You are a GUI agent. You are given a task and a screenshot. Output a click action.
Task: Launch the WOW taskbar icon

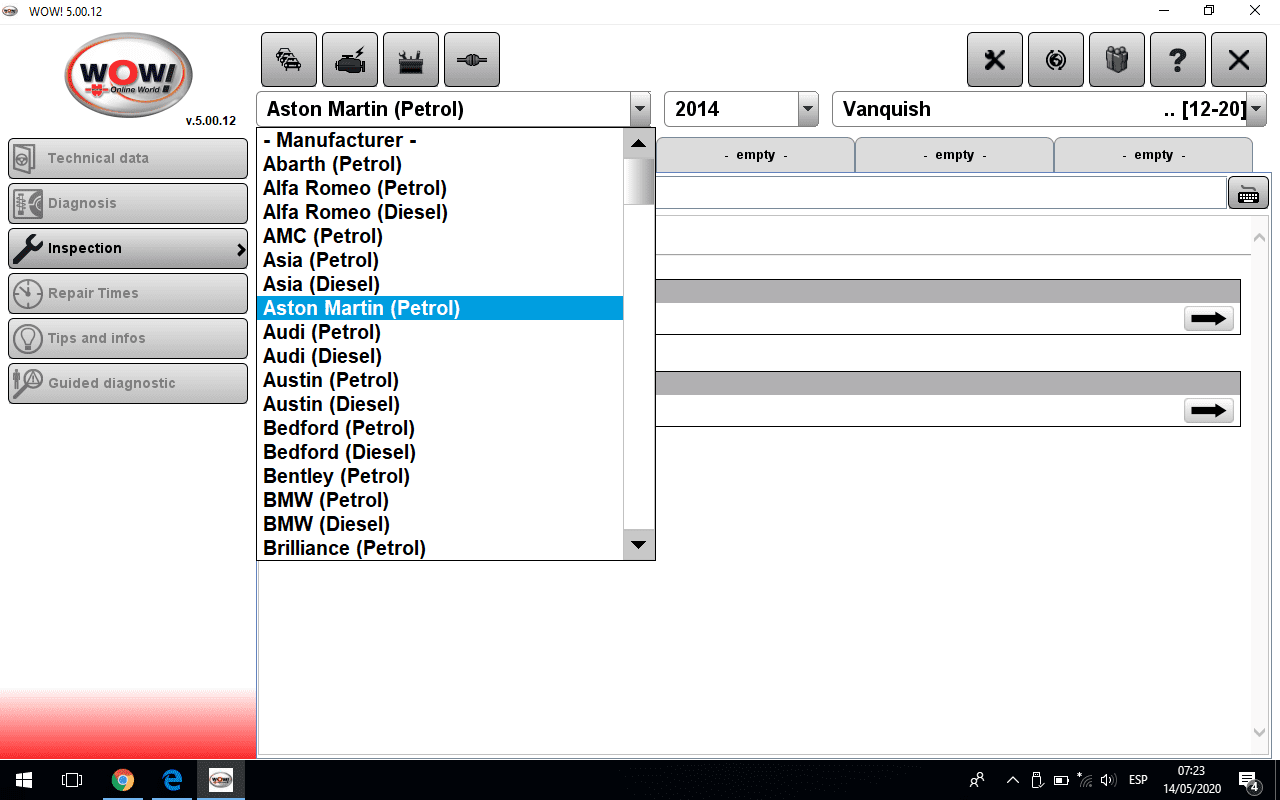[x=220, y=780]
